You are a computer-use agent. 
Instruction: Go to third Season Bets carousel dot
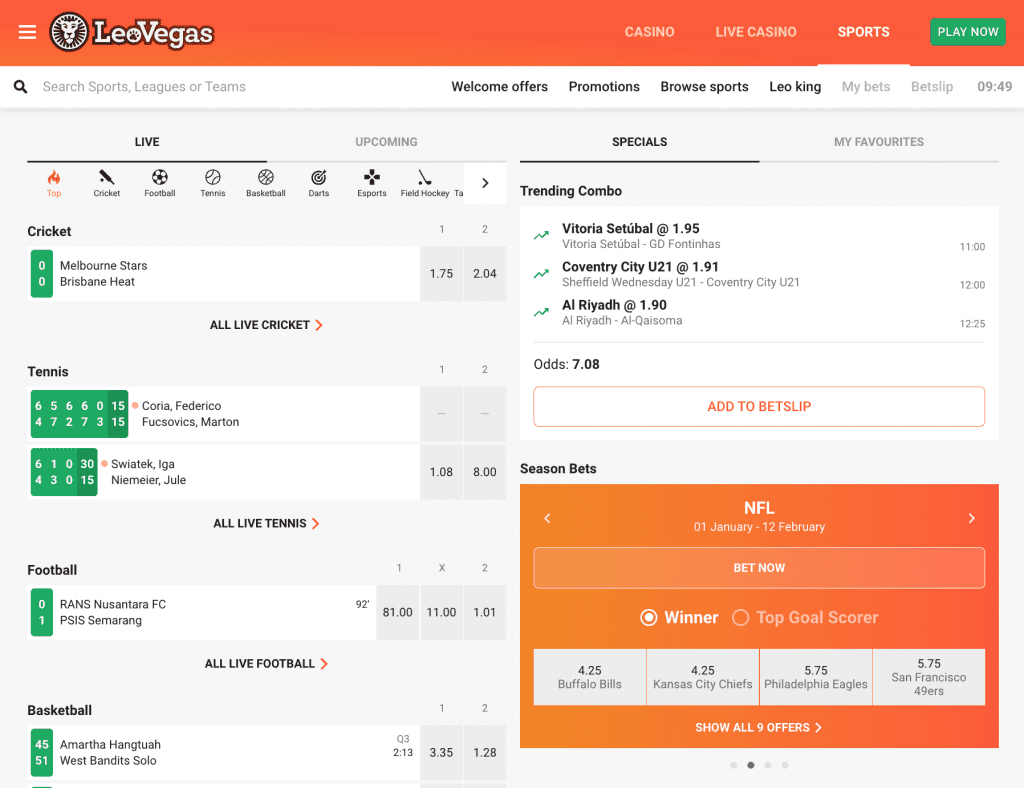[x=768, y=765]
